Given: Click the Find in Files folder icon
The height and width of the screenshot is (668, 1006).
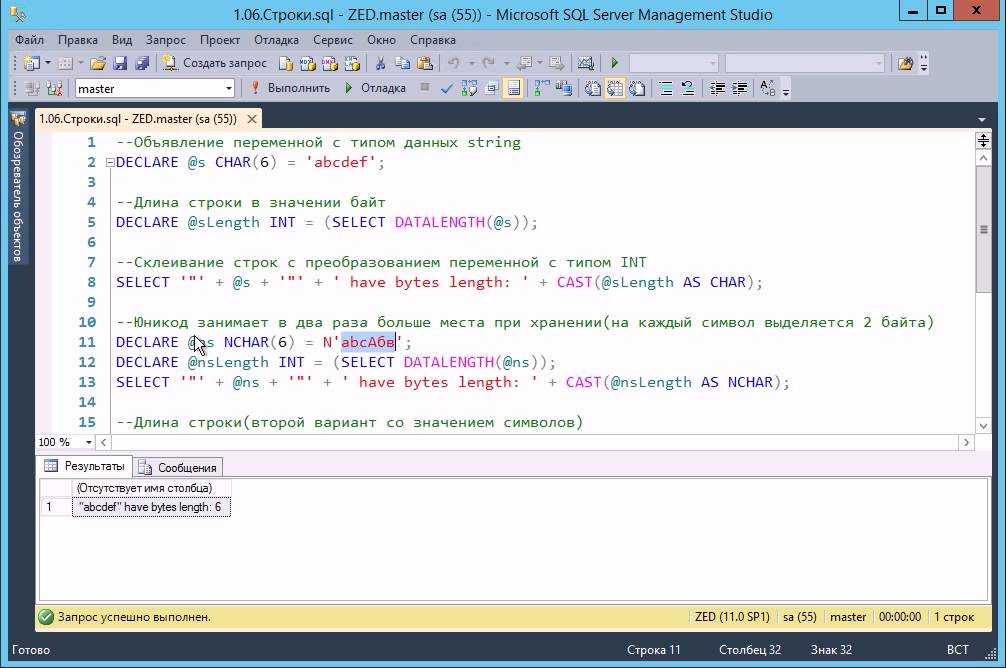Looking at the screenshot, I should click(x=905, y=64).
